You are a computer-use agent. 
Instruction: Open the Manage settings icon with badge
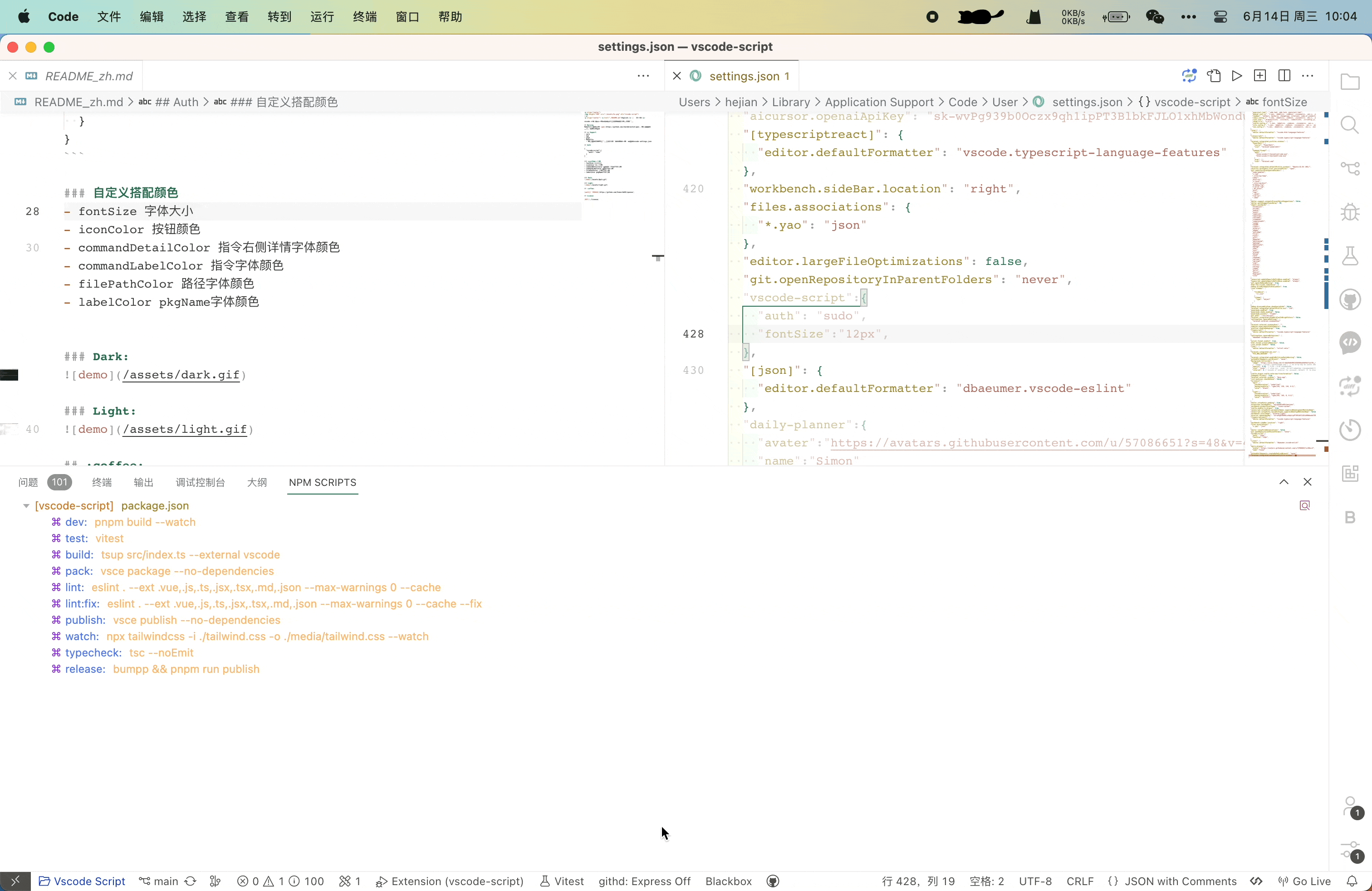coord(1351,851)
